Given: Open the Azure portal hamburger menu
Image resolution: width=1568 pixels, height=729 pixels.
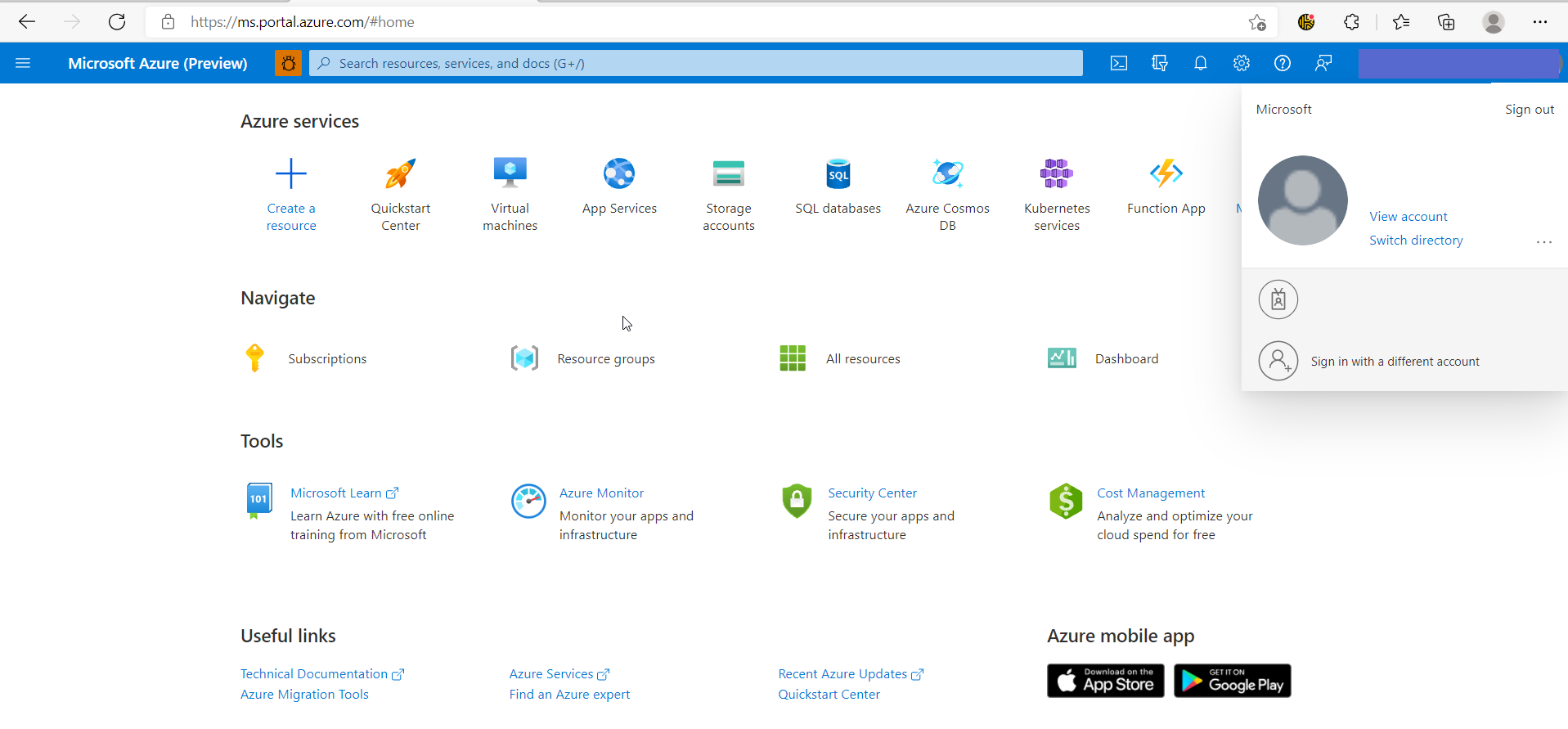Looking at the screenshot, I should (x=23, y=63).
